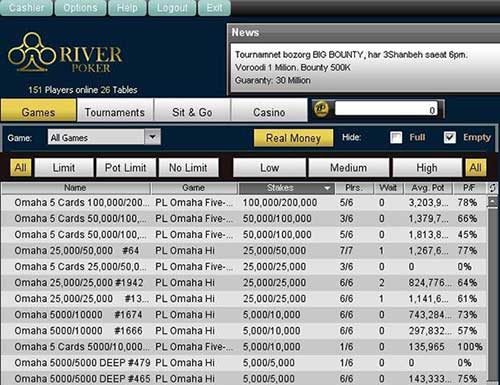Switch to the Tournaments tab
Screen dimensions: 500x385
(115, 110)
